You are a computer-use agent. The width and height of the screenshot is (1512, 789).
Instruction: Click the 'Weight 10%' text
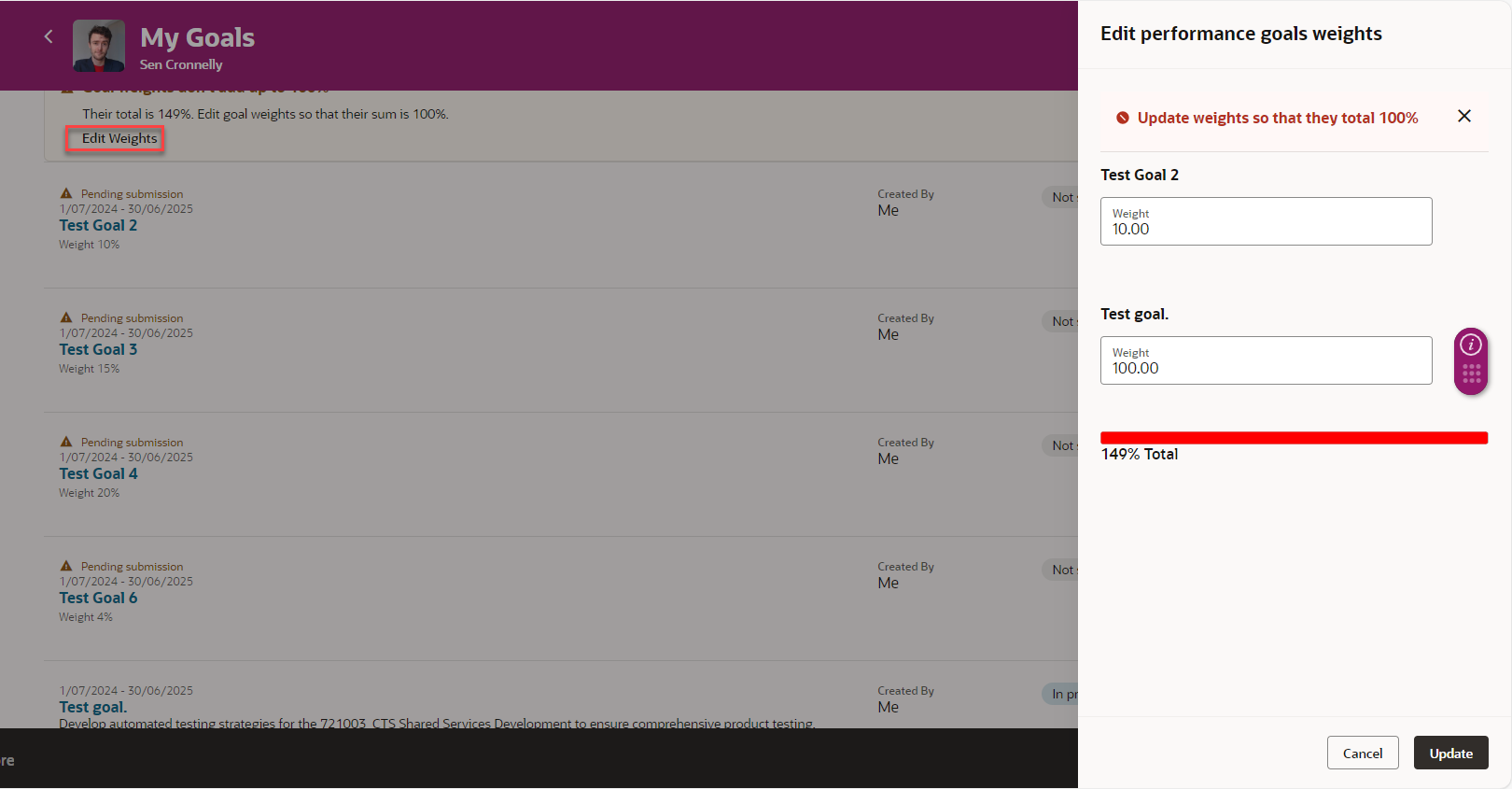pyautogui.click(x=89, y=245)
